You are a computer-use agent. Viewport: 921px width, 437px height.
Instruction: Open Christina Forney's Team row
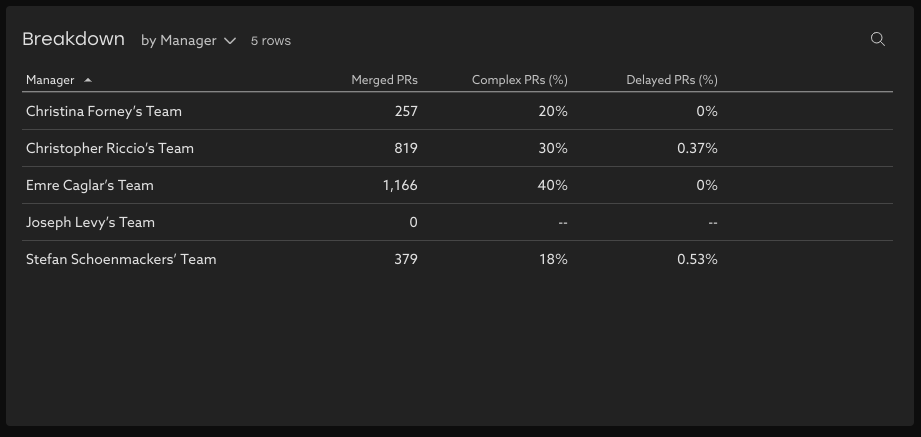(104, 111)
